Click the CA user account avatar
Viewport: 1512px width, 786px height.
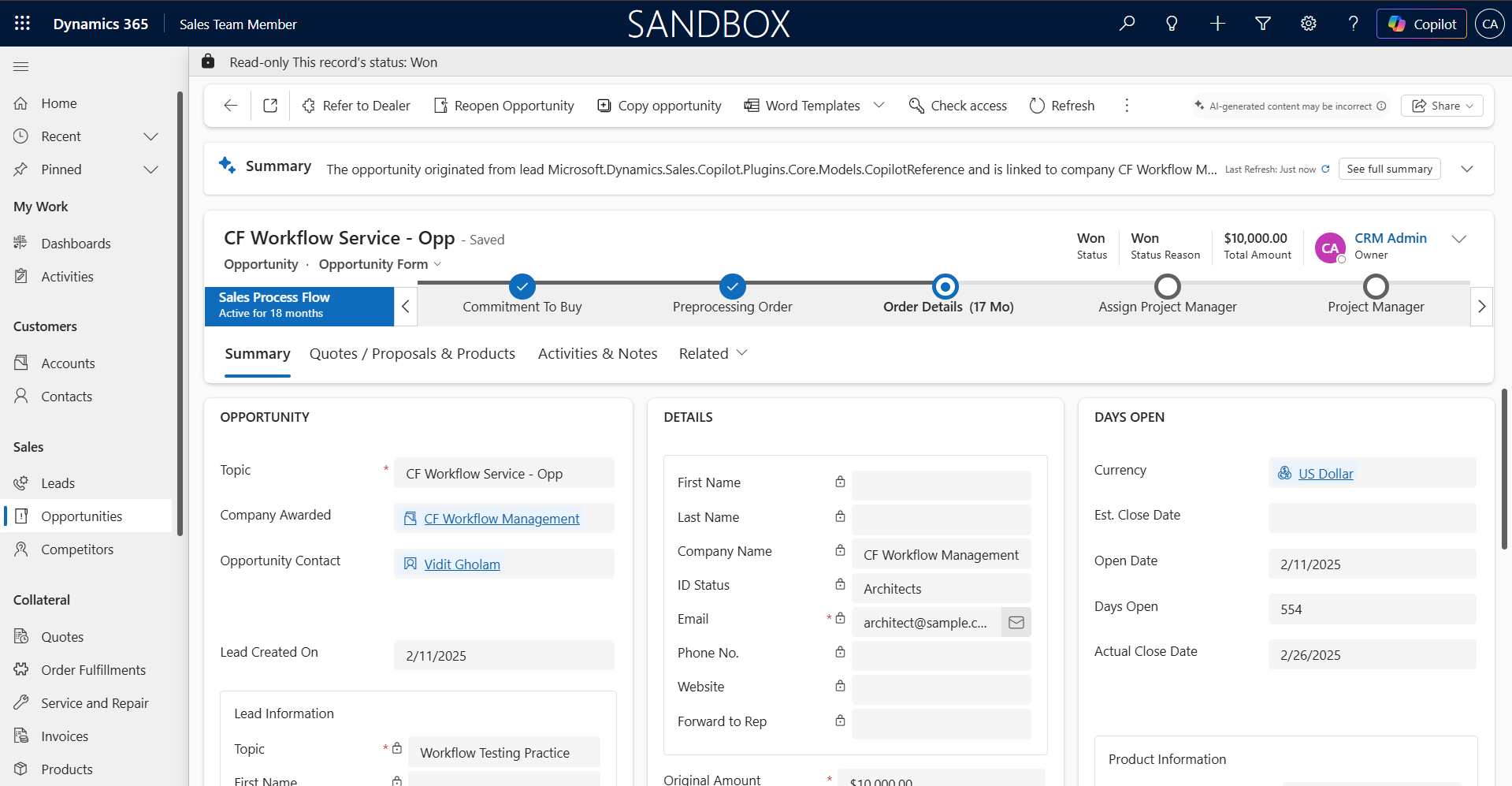[x=1490, y=24]
